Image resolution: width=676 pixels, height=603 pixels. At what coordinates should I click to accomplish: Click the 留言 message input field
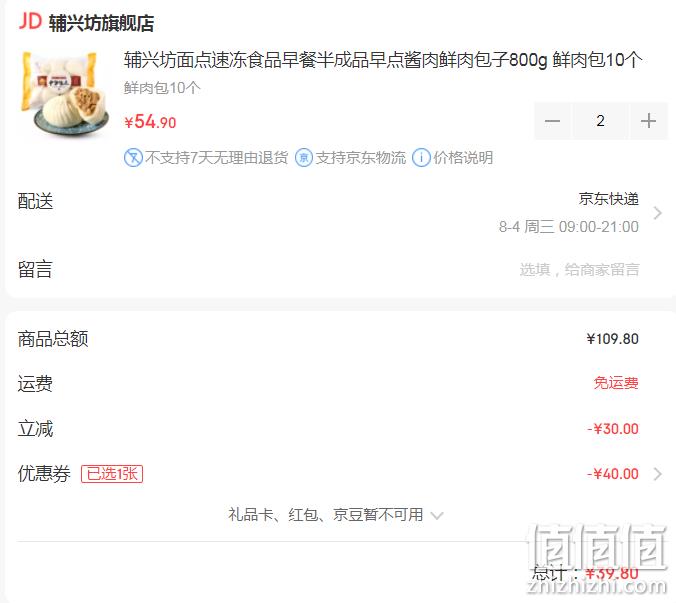point(579,270)
